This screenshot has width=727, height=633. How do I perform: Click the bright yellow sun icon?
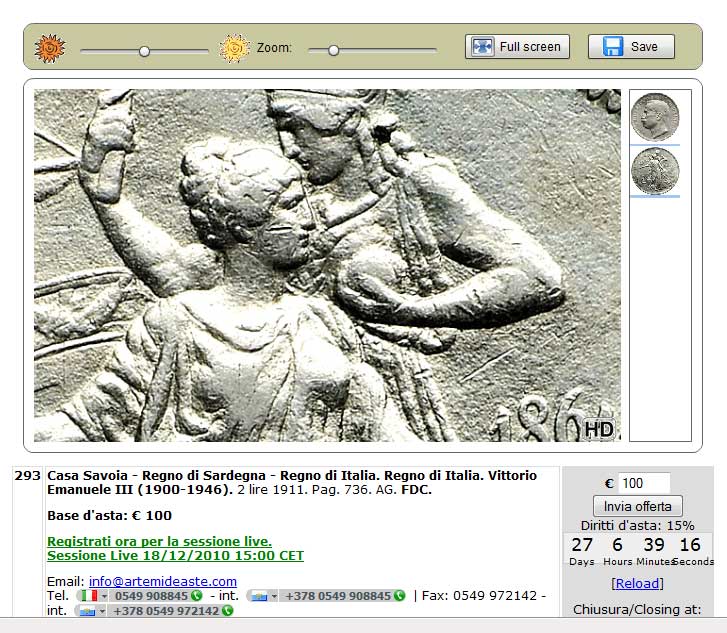pyautogui.click(x=235, y=48)
